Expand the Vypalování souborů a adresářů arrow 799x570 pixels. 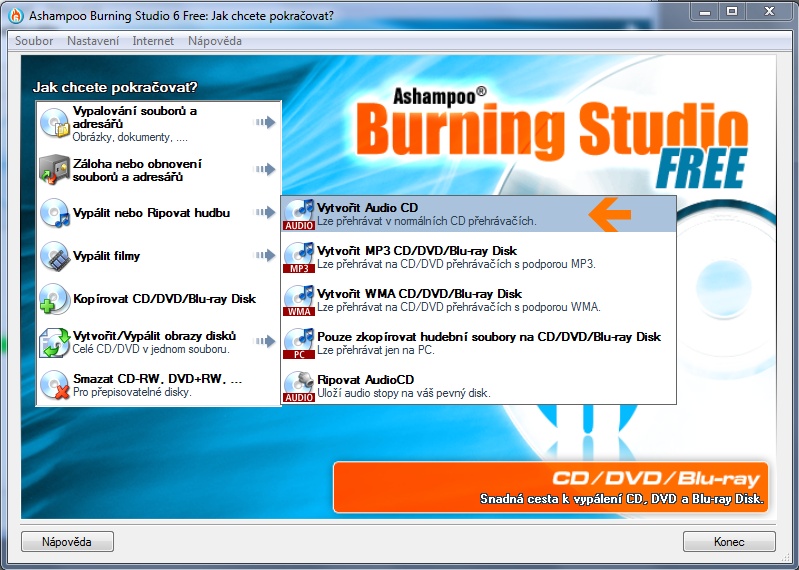[x=264, y=123]
